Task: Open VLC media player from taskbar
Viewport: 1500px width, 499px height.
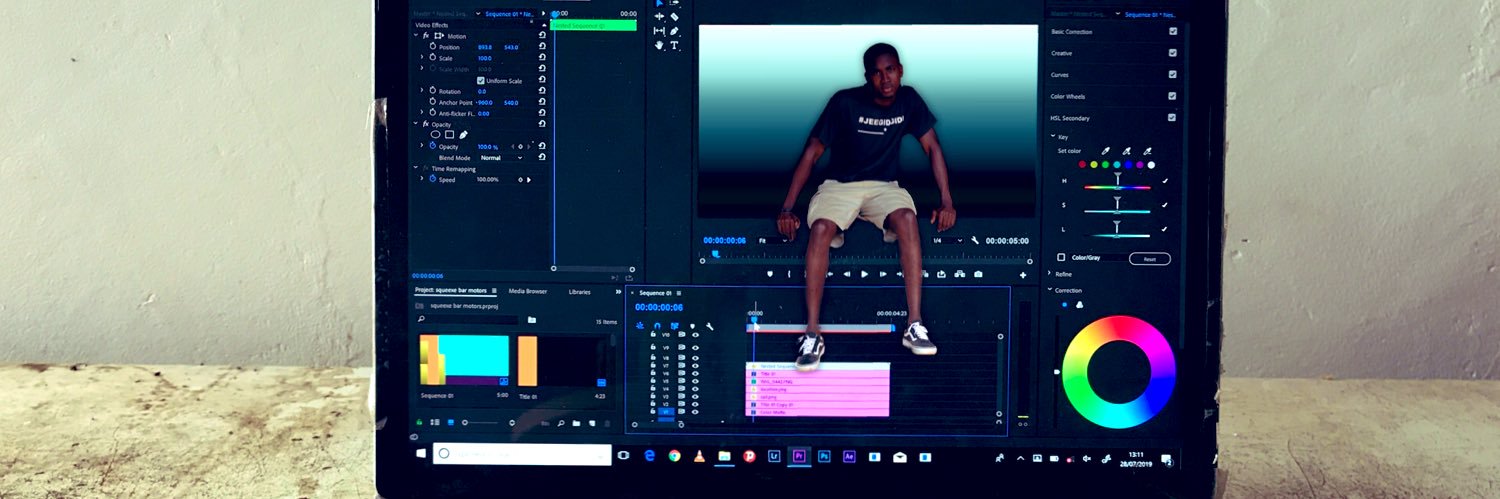Action: point(699,455)
